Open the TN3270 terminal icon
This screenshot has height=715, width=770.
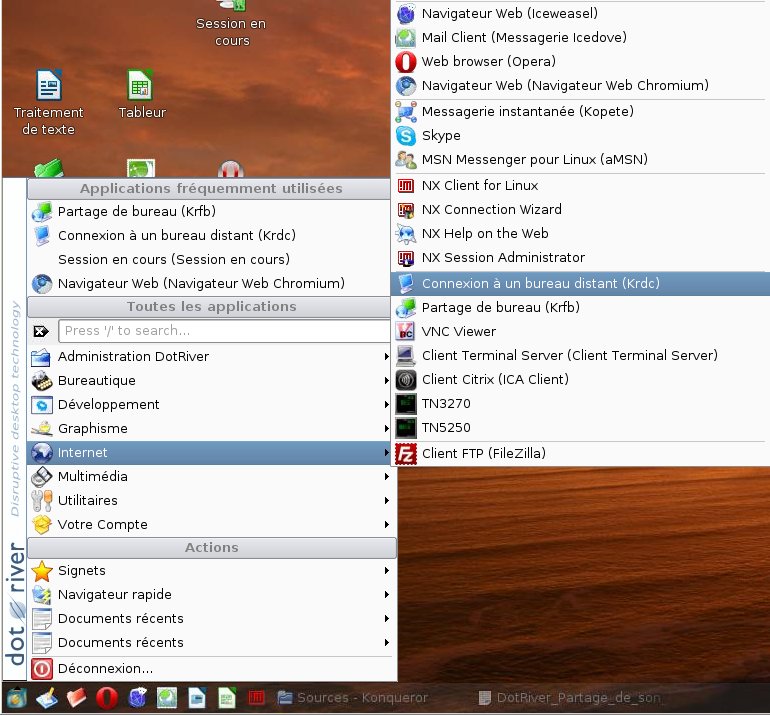pos(406,404)
